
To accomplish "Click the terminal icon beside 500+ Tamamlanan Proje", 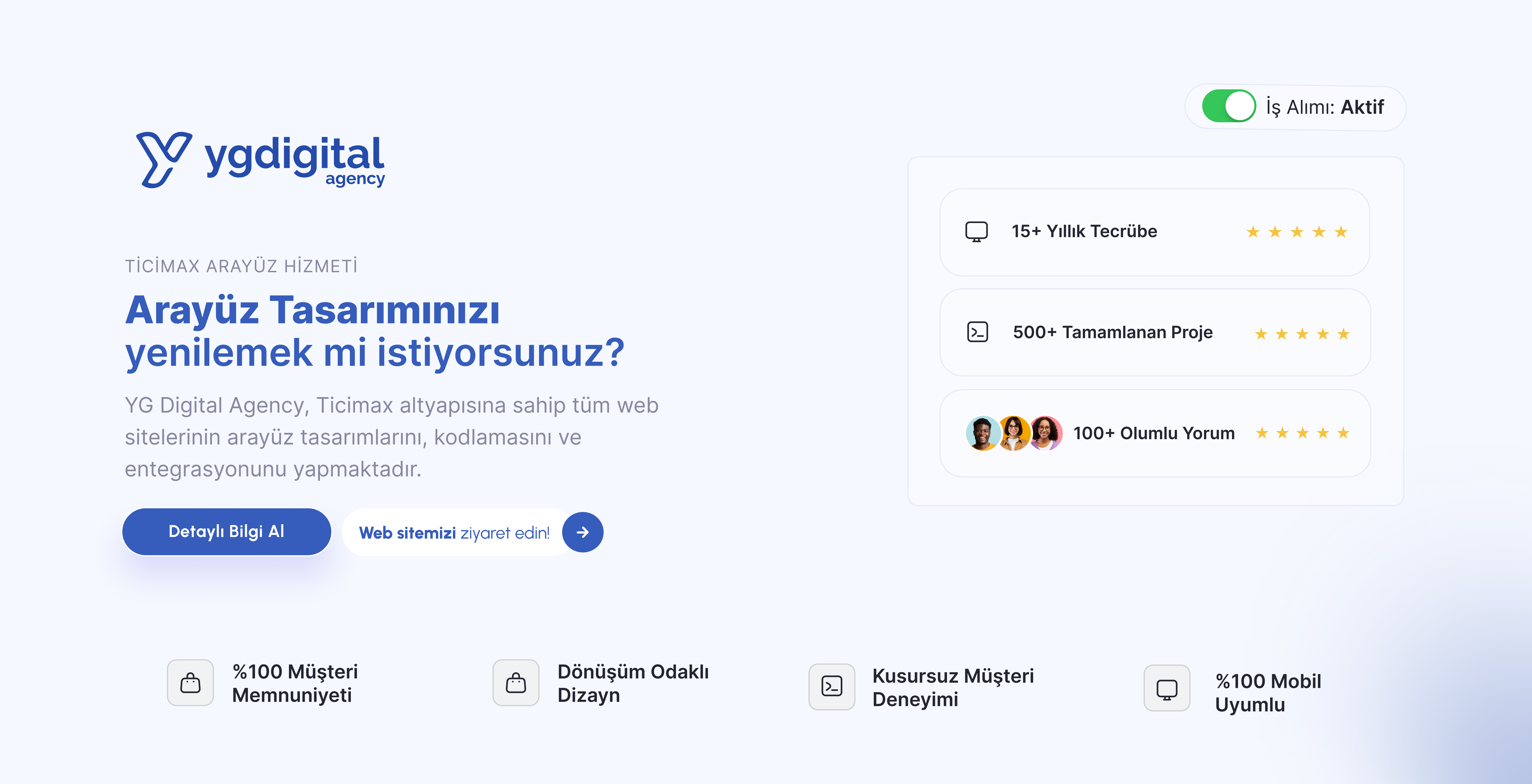I will point(978,332).
